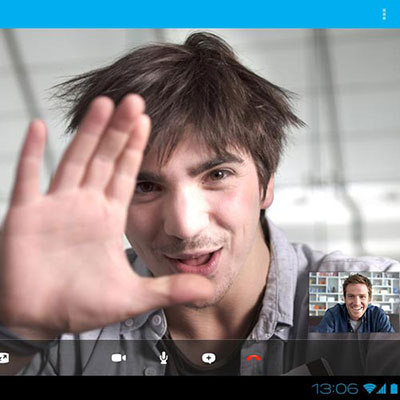400x400 pixels.
Task: Tap the cellular signal strength icon
Action: (381, 389)
